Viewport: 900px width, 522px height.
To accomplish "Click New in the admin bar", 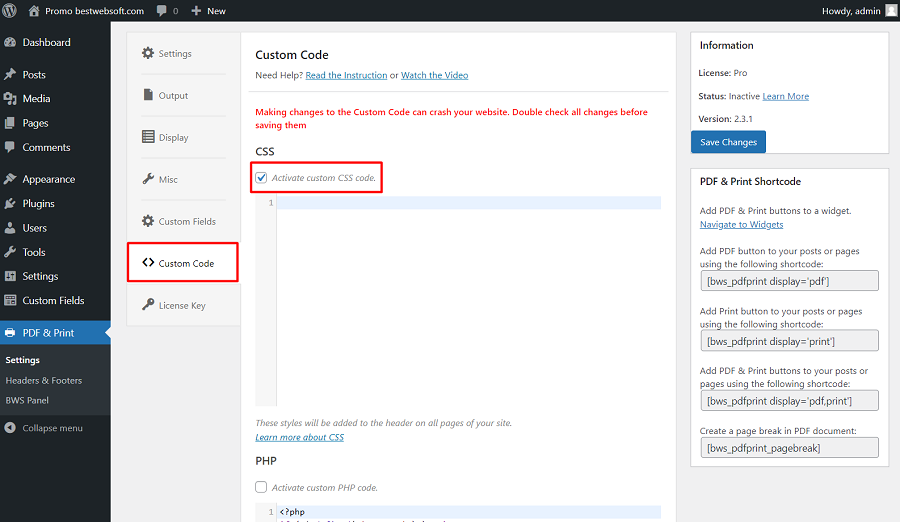I will pyautogui.click(x=216, y=11).
